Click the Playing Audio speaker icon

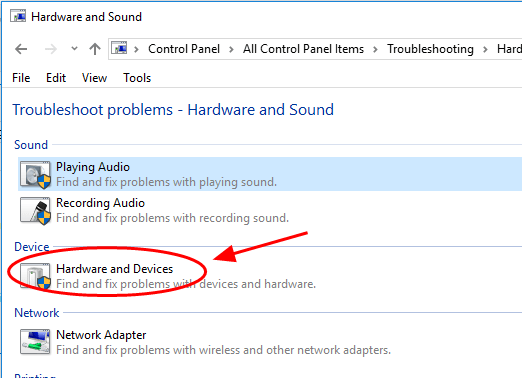35,174
